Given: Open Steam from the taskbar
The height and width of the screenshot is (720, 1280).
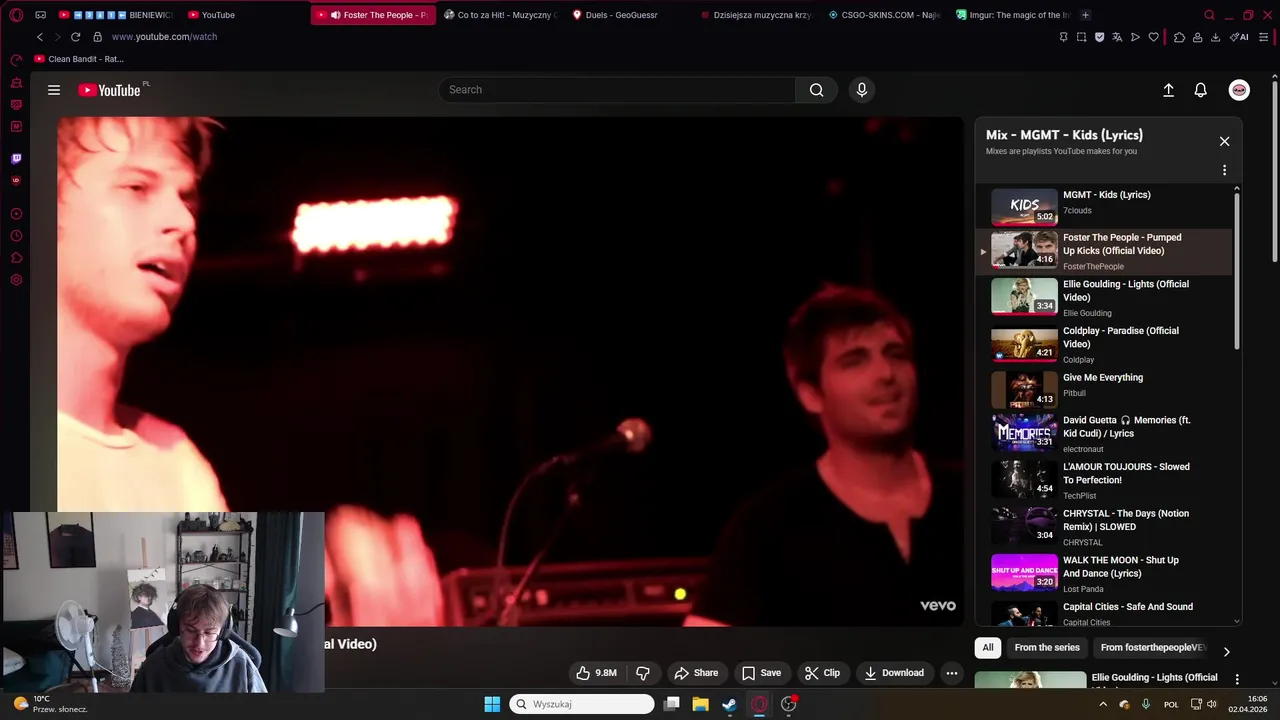Looking at the screenshot, I should (x=730, y=704).
